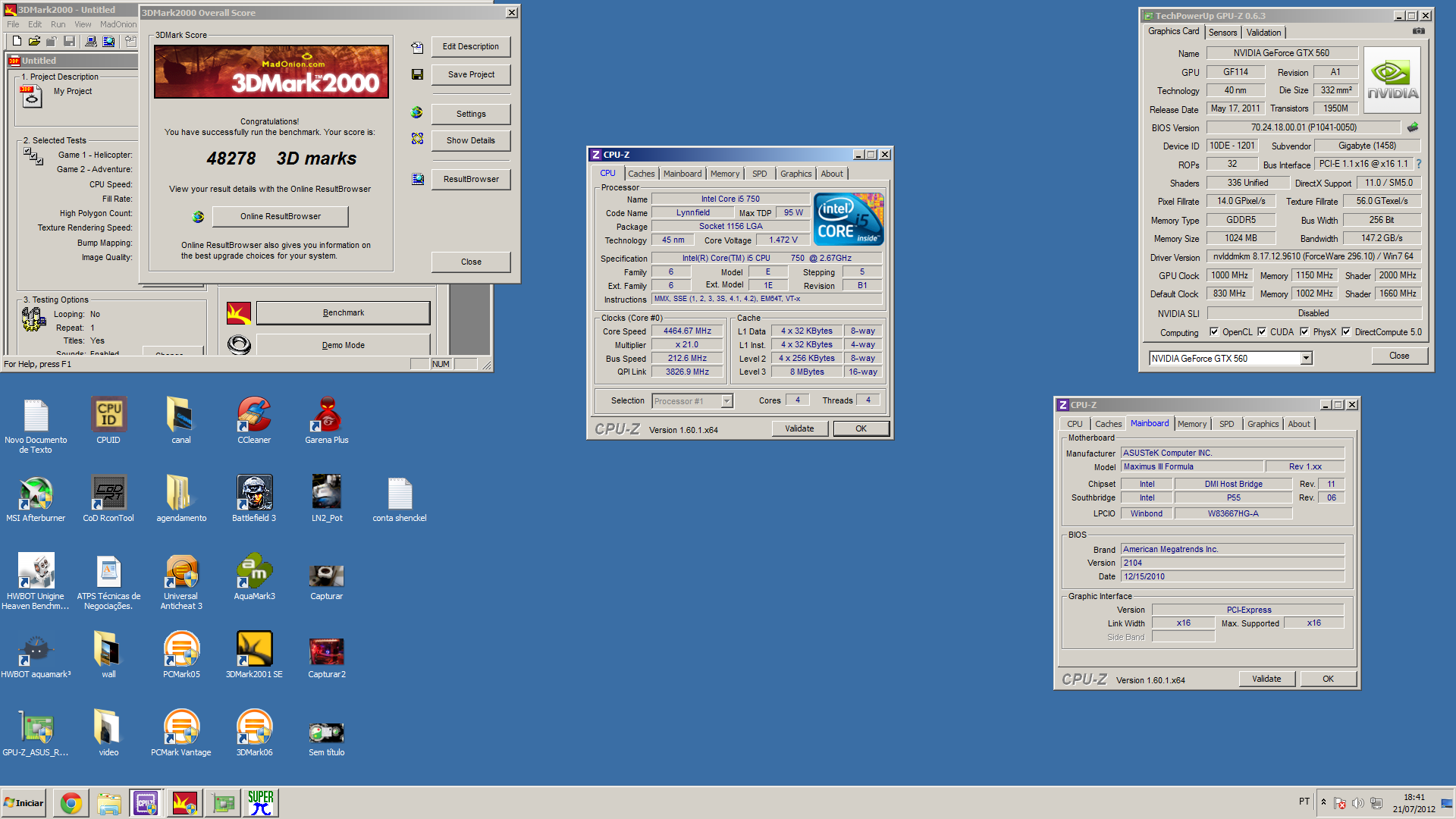The width and height of the screenshot is (1456, 819).
Task: Open the CCleaner desktop icon
Action: pyautogui.click(x=254, y=421)
